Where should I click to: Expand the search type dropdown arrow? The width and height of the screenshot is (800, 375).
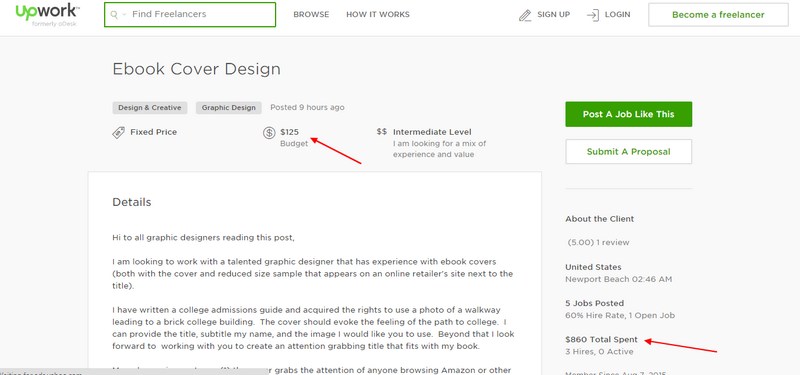click(x=124, y=15)
